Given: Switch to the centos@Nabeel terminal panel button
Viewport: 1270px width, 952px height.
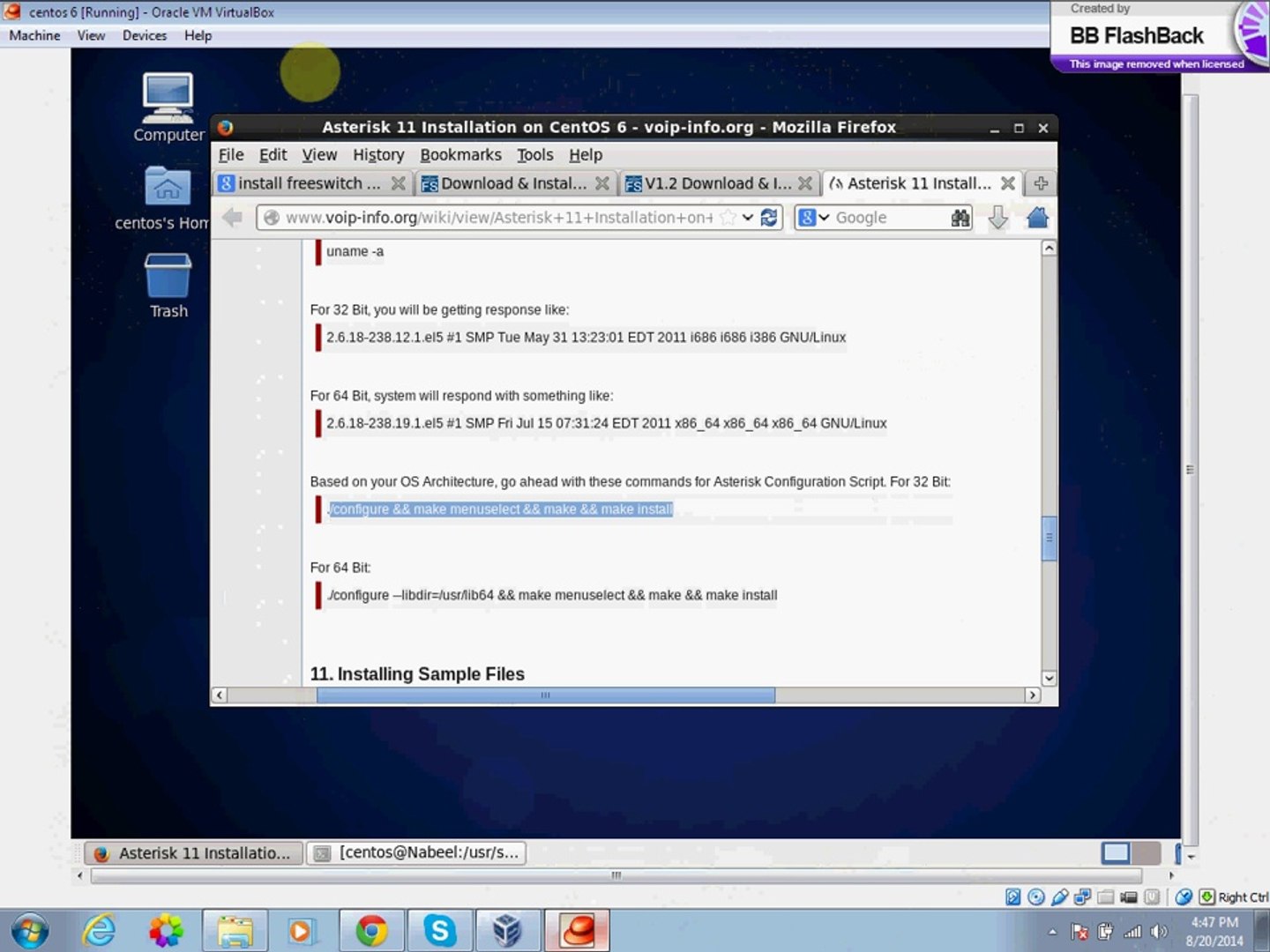Looking at the screenshot, I should click(416, 852).
